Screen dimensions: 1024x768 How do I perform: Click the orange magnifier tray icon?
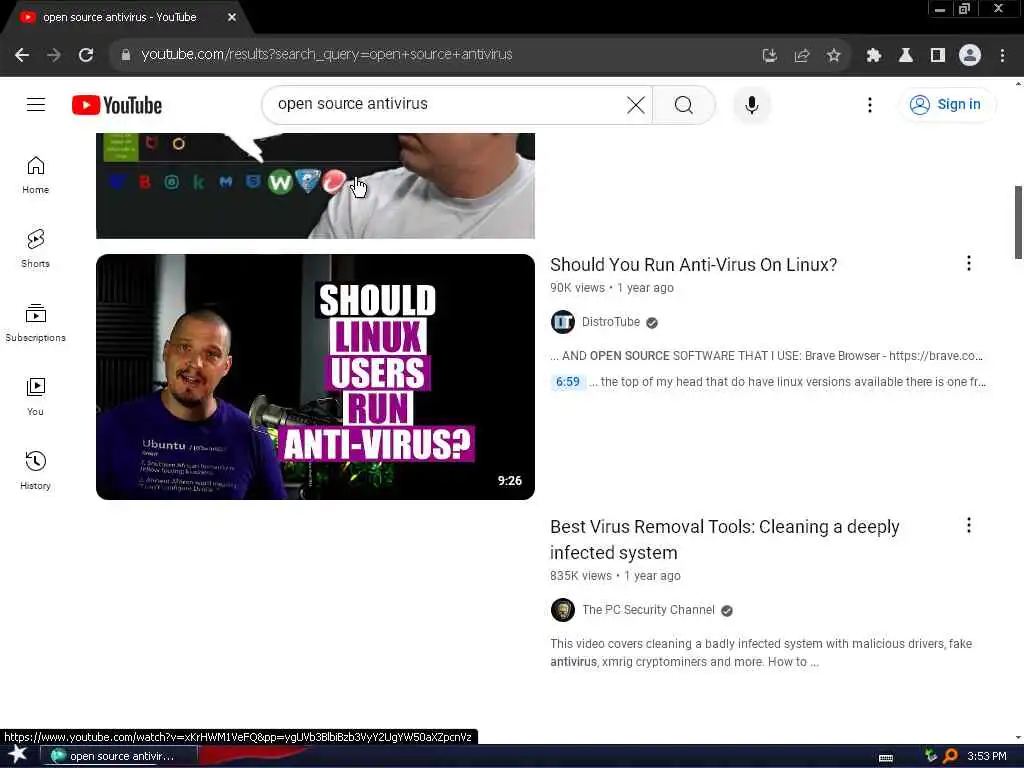pyautogui.click(x=950, y=756)
